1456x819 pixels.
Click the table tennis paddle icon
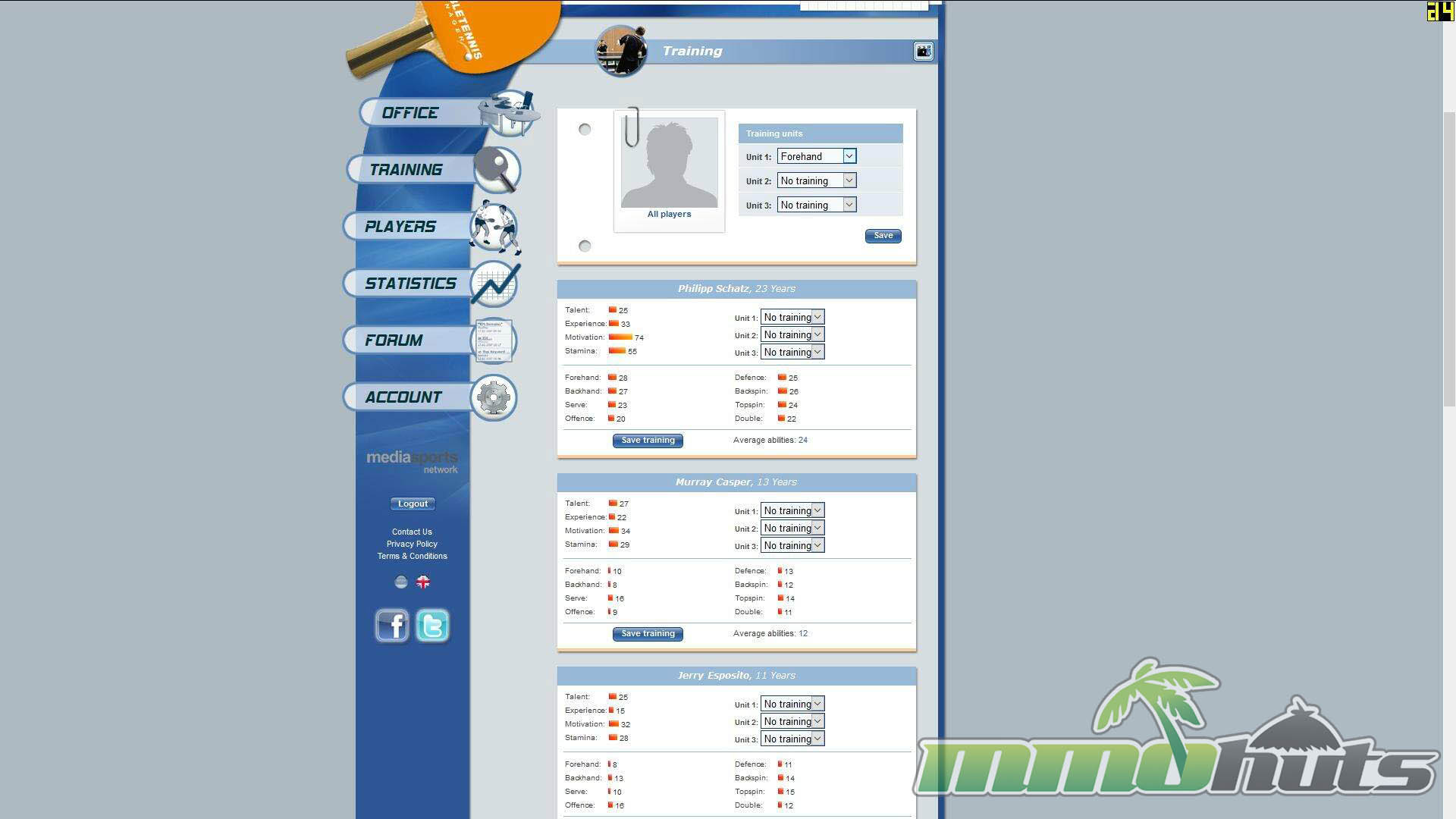pos(497,169)
